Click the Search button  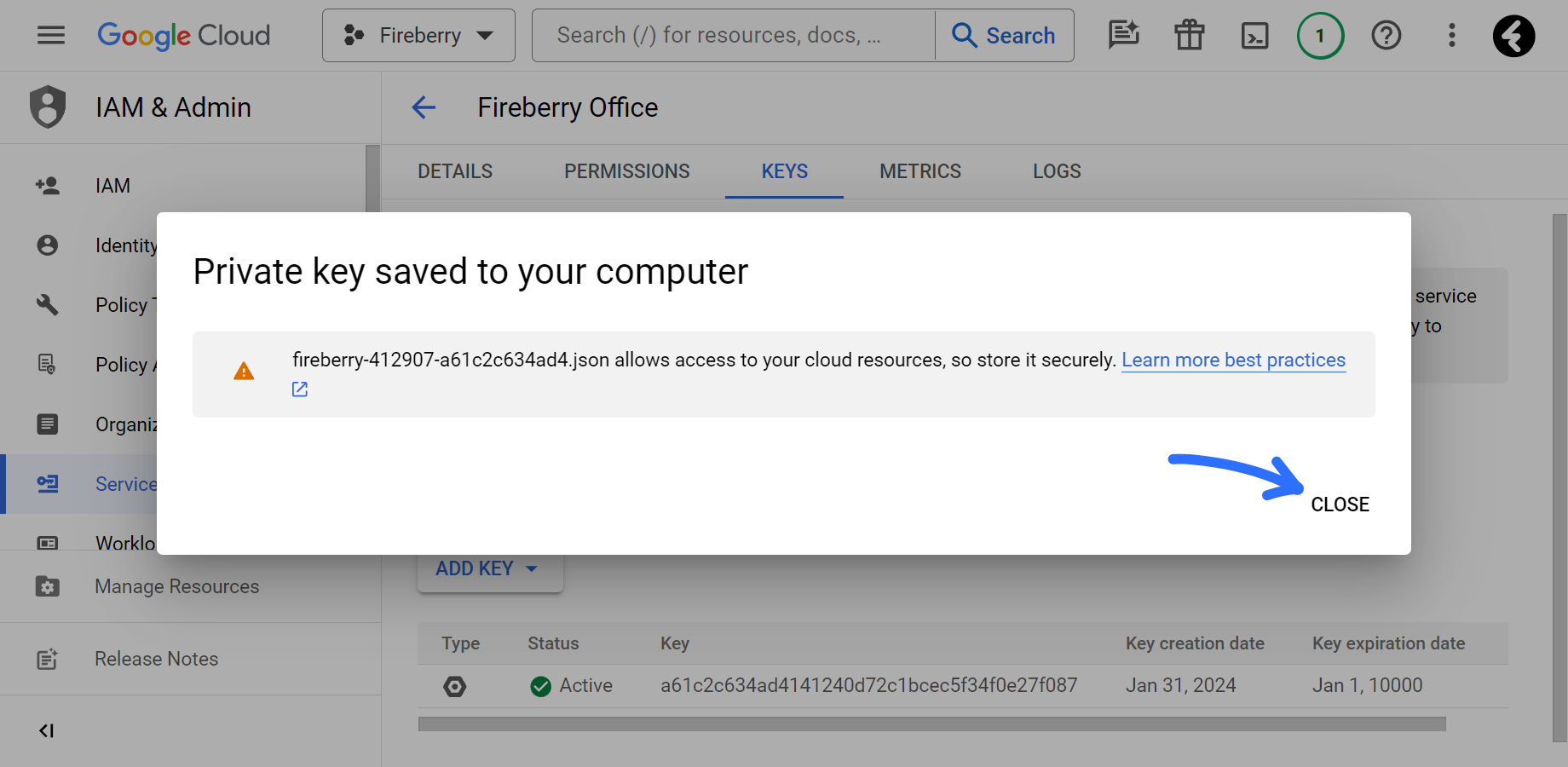pyautogui.click(x=1005, y=35)
